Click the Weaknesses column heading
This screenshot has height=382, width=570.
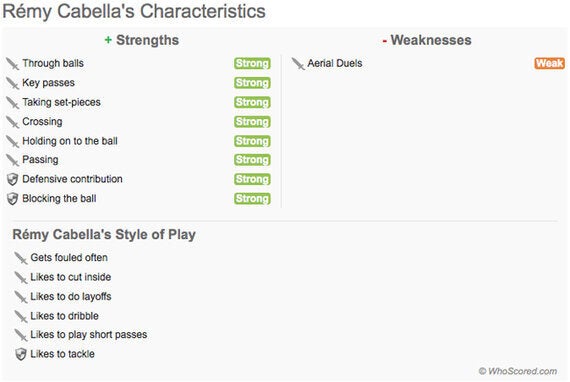pos(427,40)
